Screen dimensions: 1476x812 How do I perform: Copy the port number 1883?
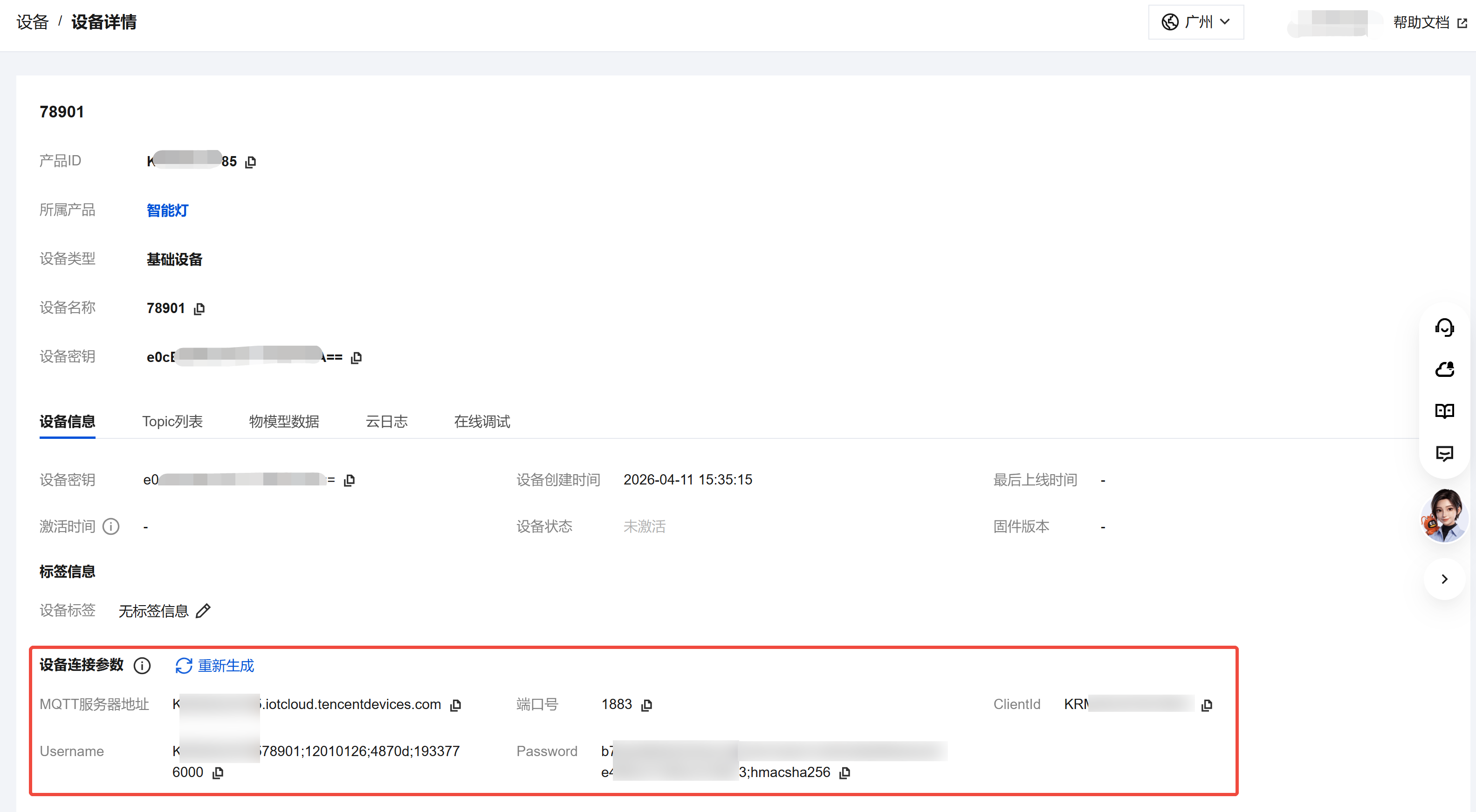coord(646,705)
